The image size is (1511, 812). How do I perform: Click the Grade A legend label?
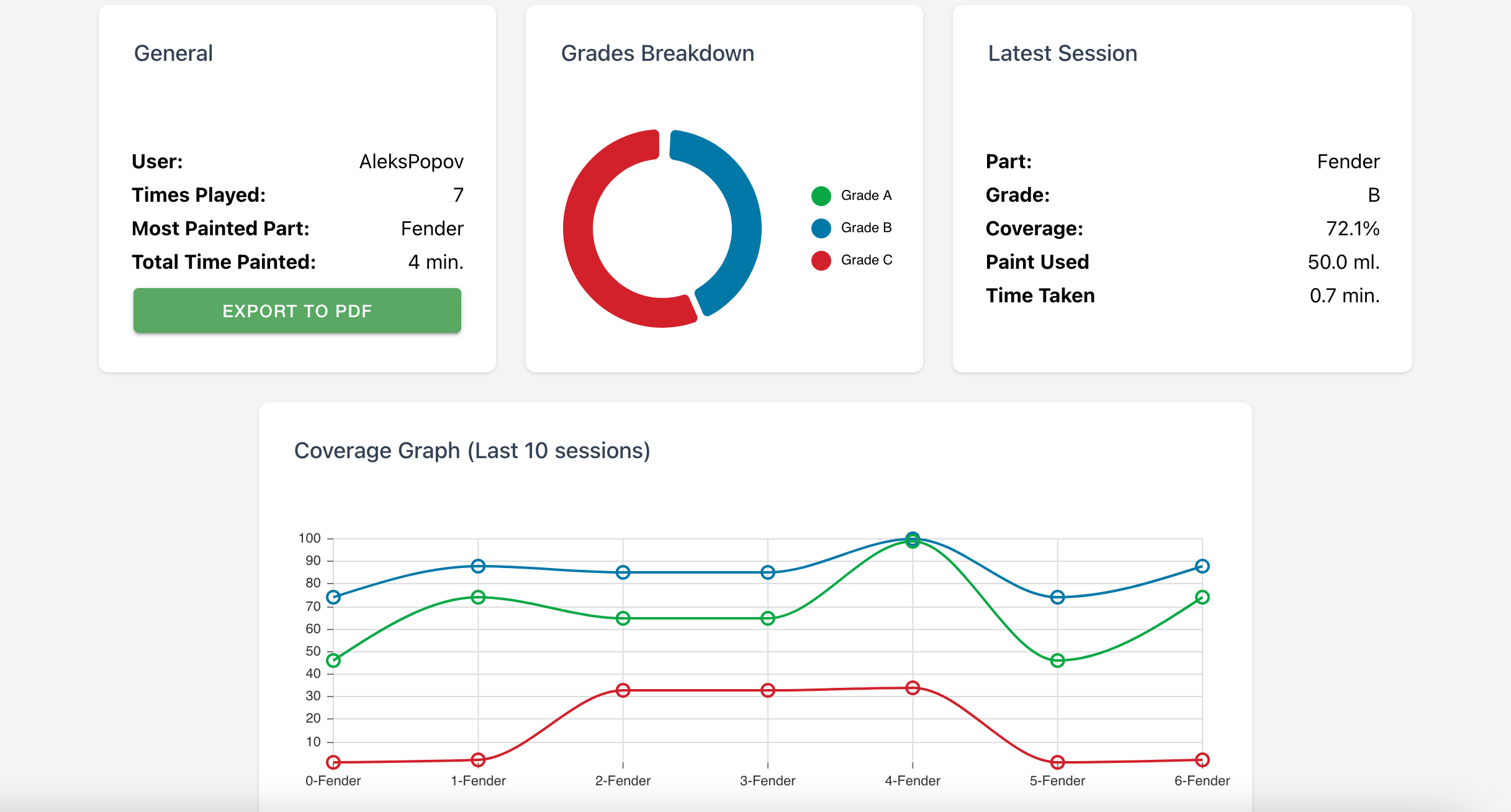coord(866,196)
